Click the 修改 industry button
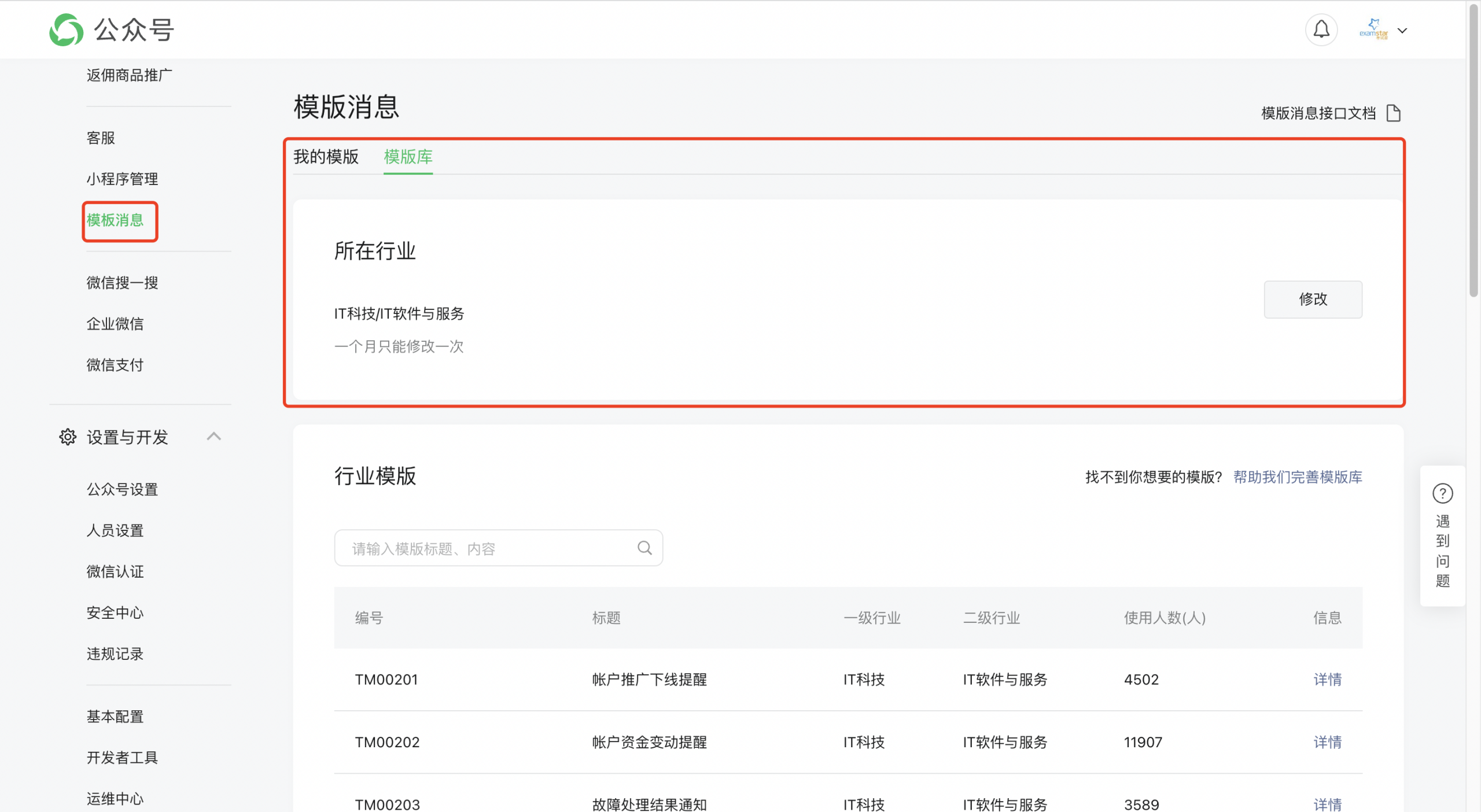 pos(1312,299)
